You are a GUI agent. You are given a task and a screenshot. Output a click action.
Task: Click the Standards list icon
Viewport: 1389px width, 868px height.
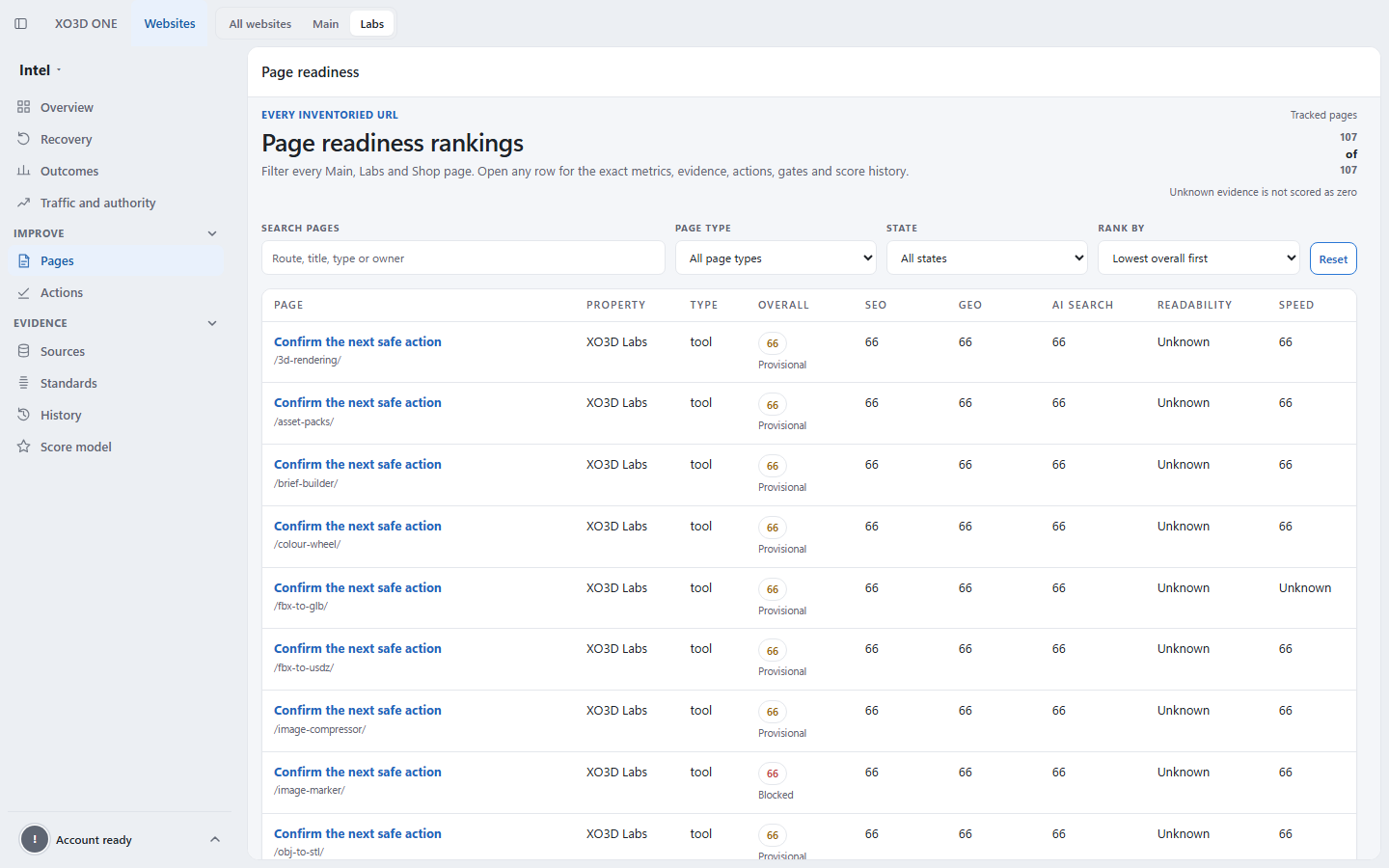pos(24,383)
